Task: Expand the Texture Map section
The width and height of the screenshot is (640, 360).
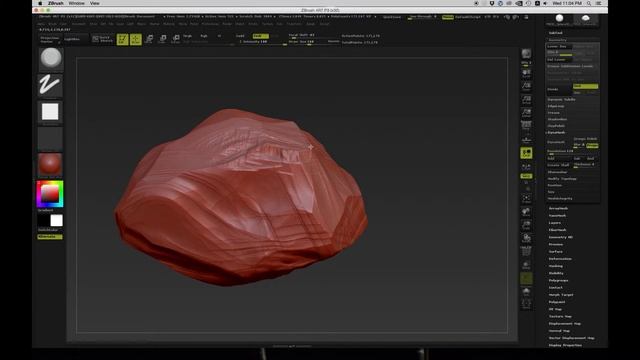Action: 560,316
